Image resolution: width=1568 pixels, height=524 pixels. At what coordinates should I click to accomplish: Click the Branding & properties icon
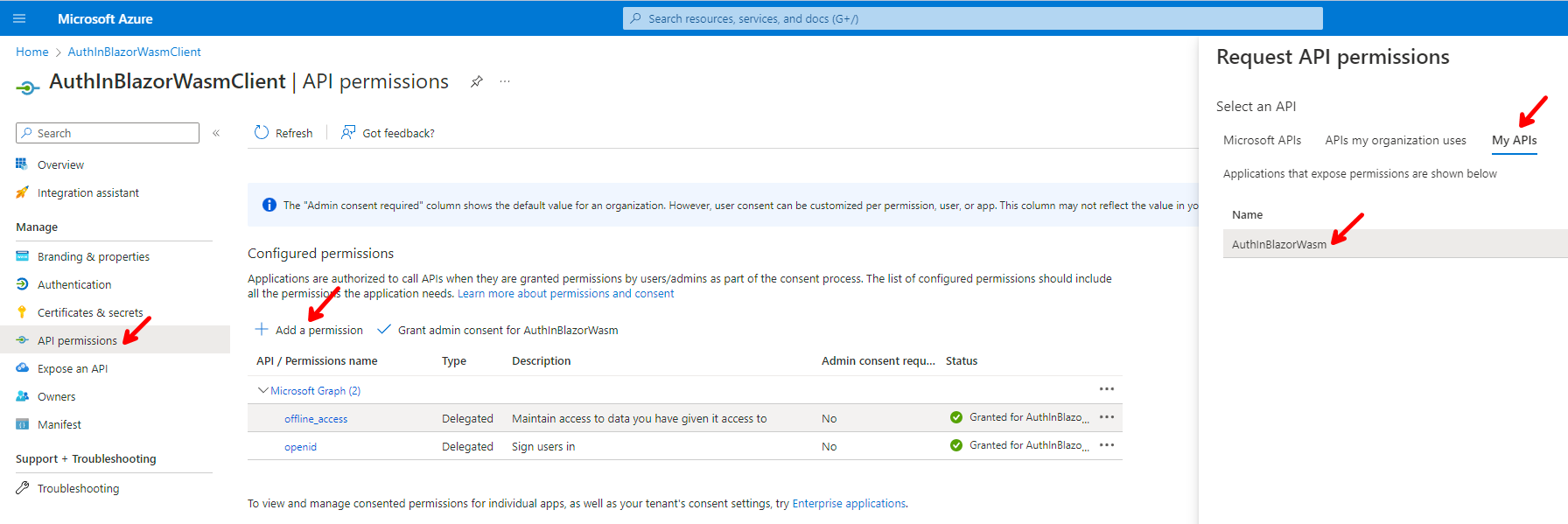[22, 256]
